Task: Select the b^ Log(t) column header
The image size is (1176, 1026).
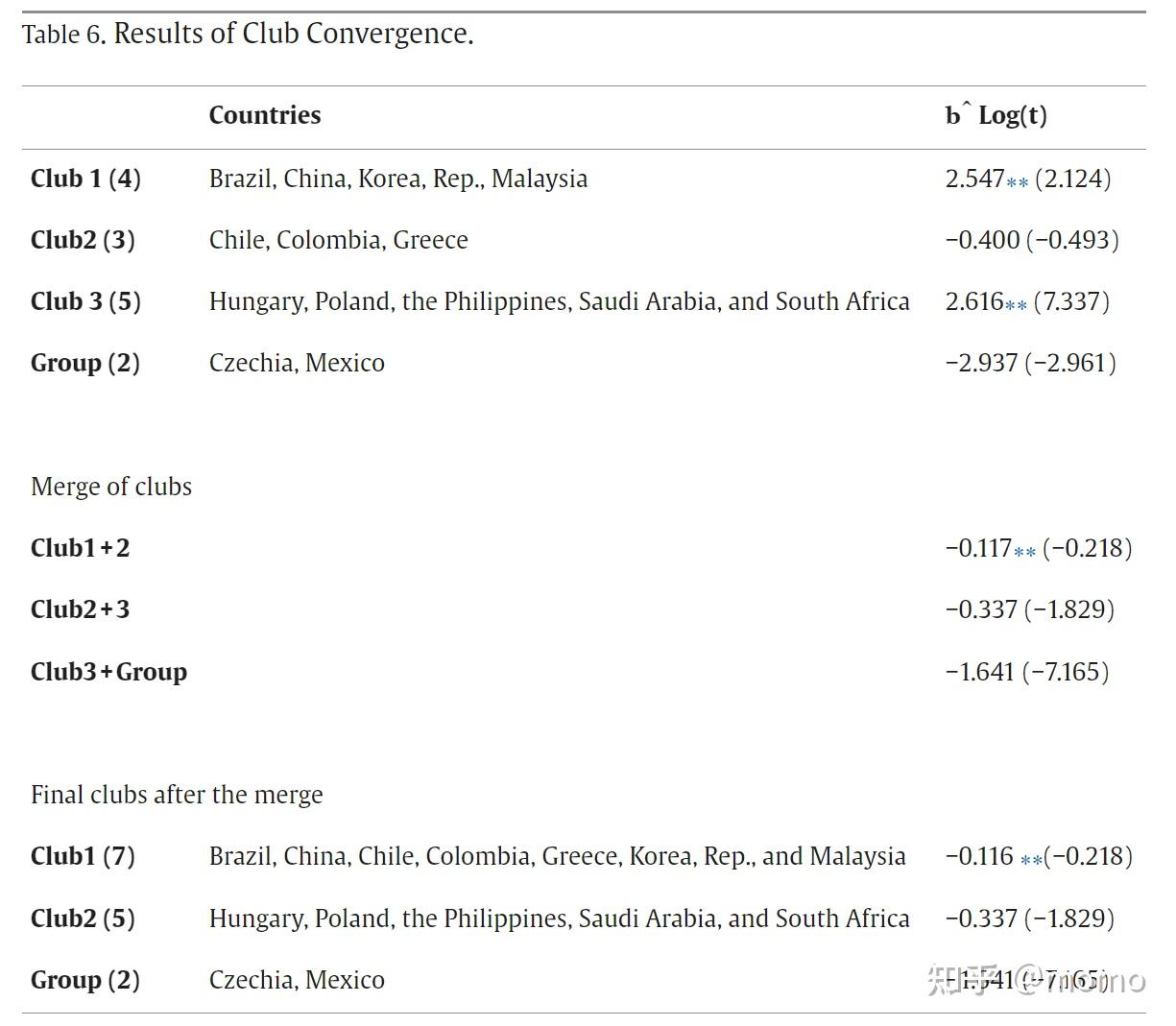Action: pyautogui.click(x=996, y=115)
